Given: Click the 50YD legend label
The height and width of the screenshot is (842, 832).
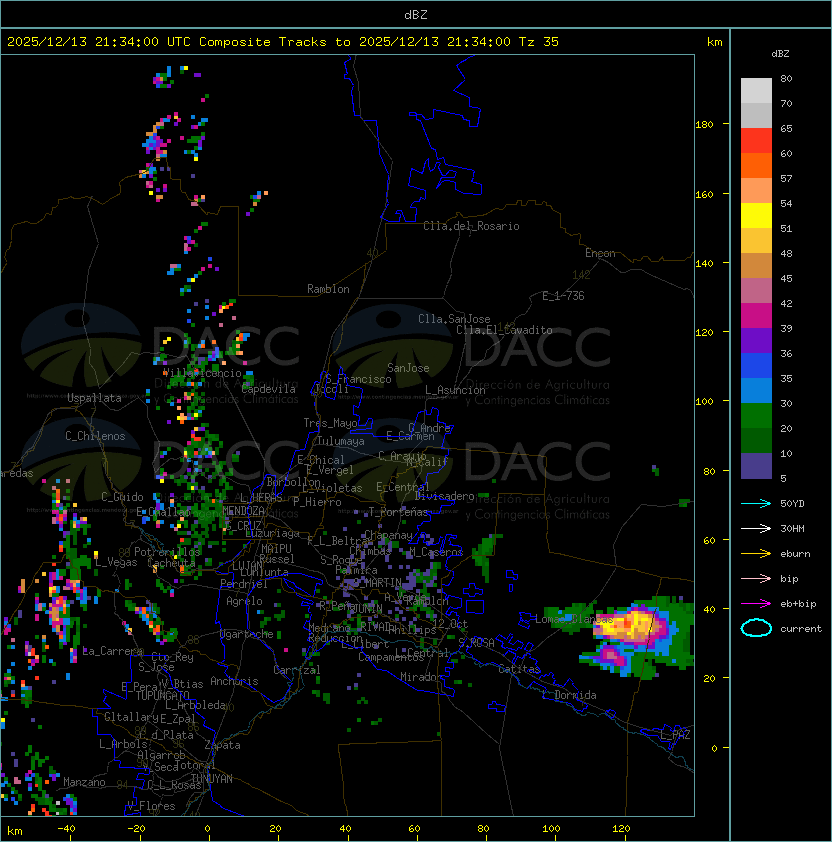Looking at the screenshot, I should tap(792, 504).
